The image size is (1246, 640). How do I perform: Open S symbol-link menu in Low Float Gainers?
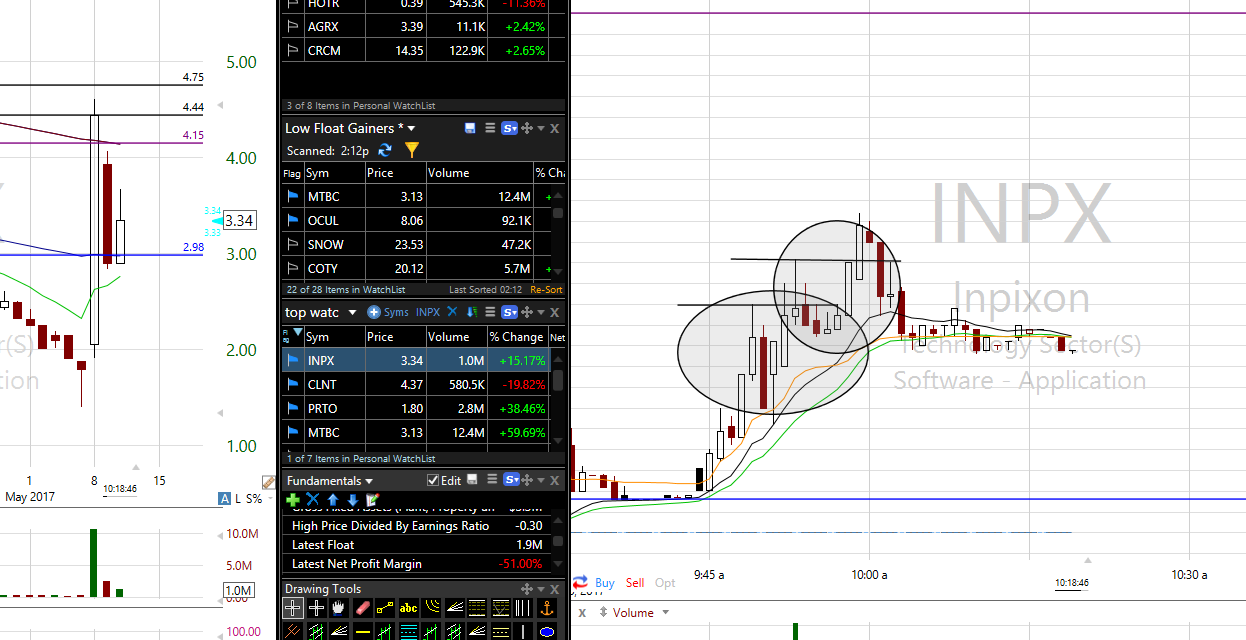tap(509, 128)
